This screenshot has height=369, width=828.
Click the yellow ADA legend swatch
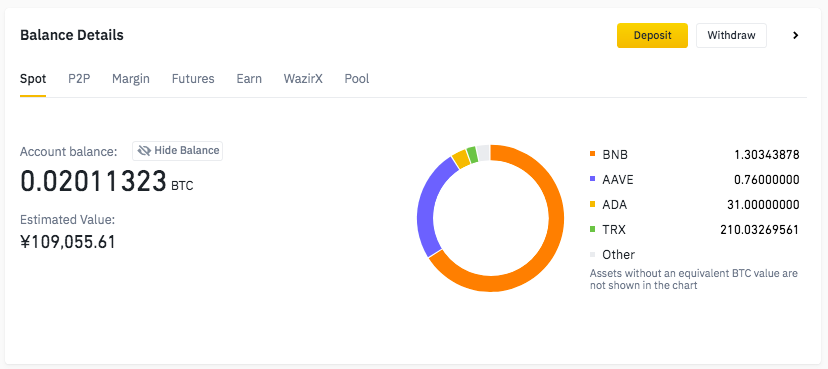(x=592, y=204)
